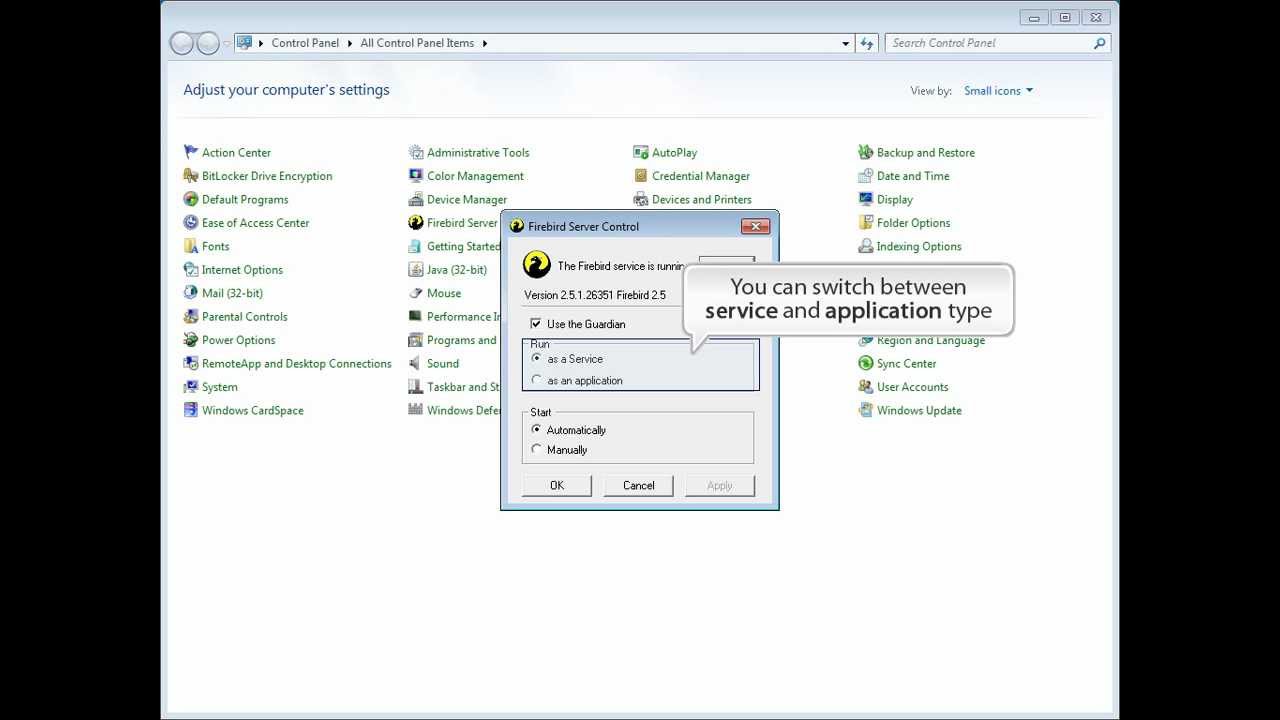1280x720 pixels.
Task: Click the Control Panel breadcrumb
Action: tap(305, 43)
